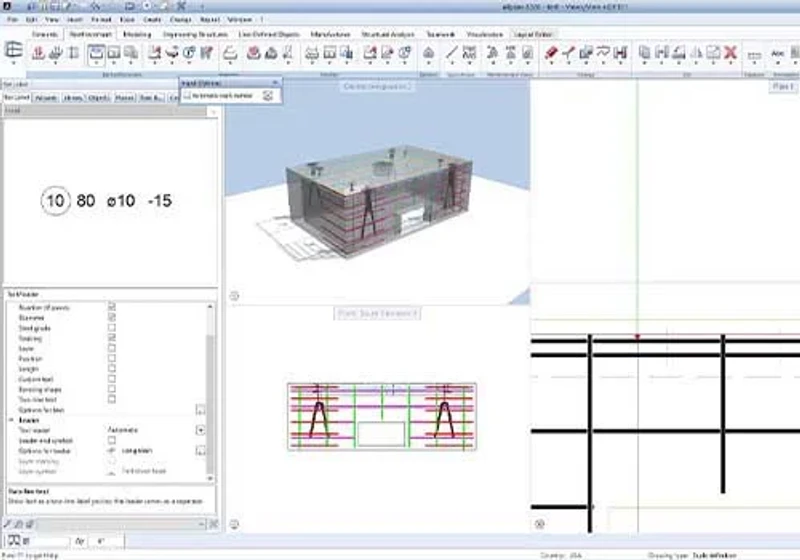Open the Options for text button
This screenshot has height=560, width=800.
201,410
